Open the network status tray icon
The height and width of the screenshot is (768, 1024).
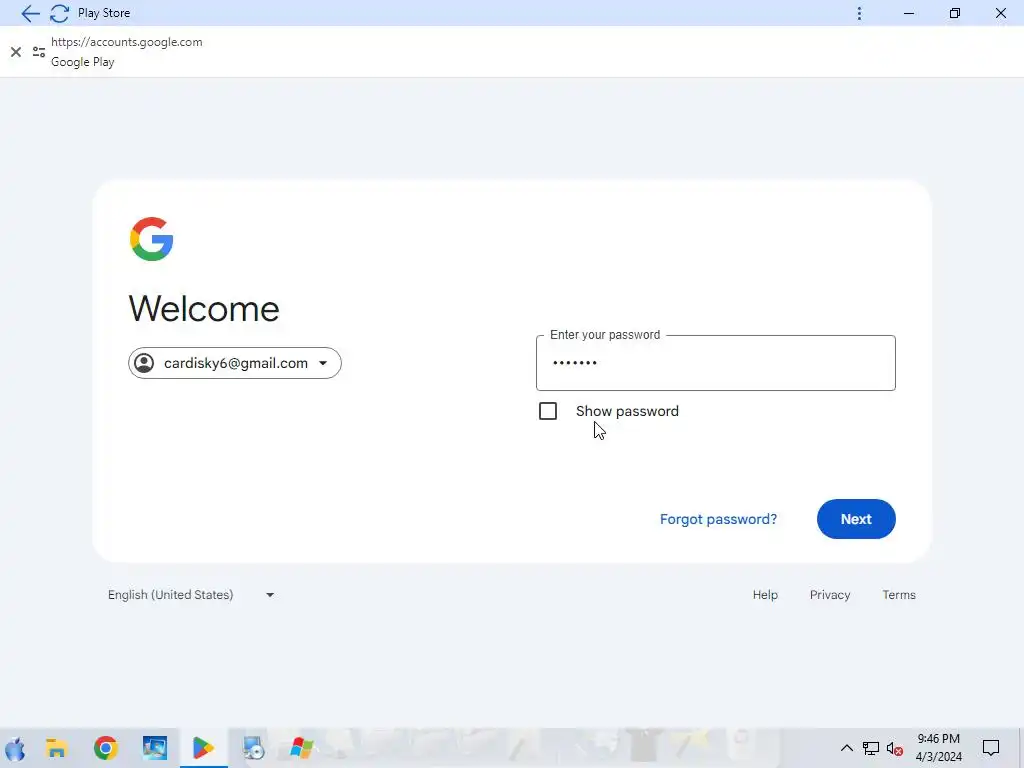click(x=871, y=748)
